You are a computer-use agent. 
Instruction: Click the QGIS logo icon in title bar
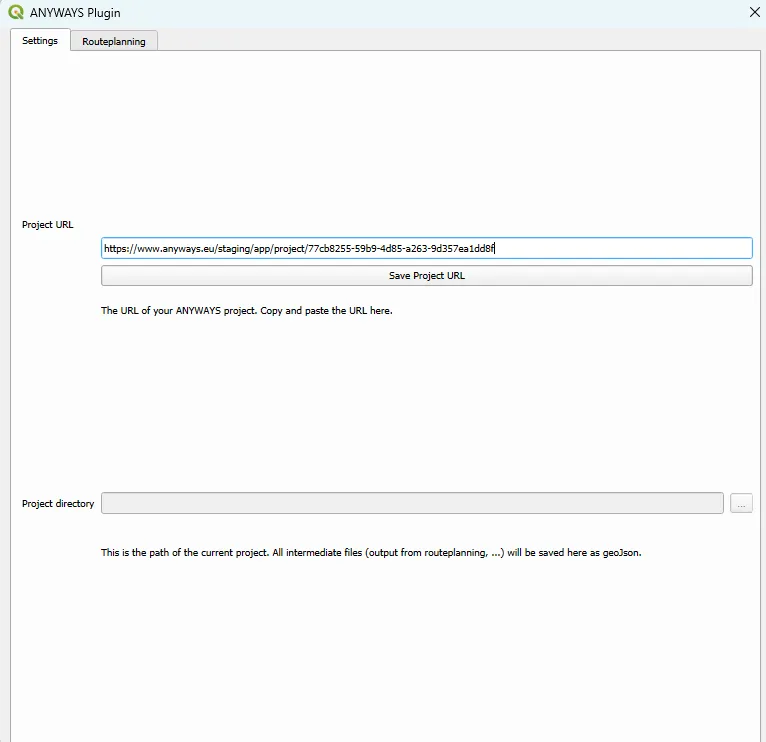16,12
